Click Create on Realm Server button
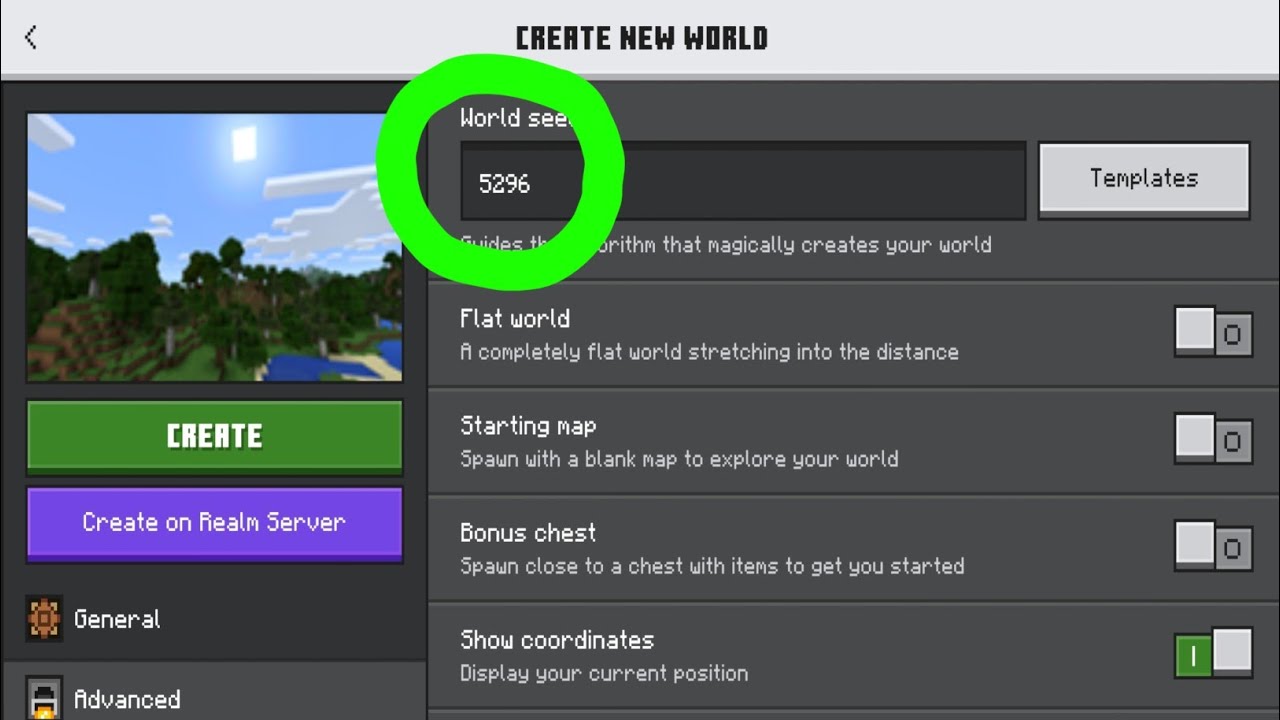 [214, 523]
